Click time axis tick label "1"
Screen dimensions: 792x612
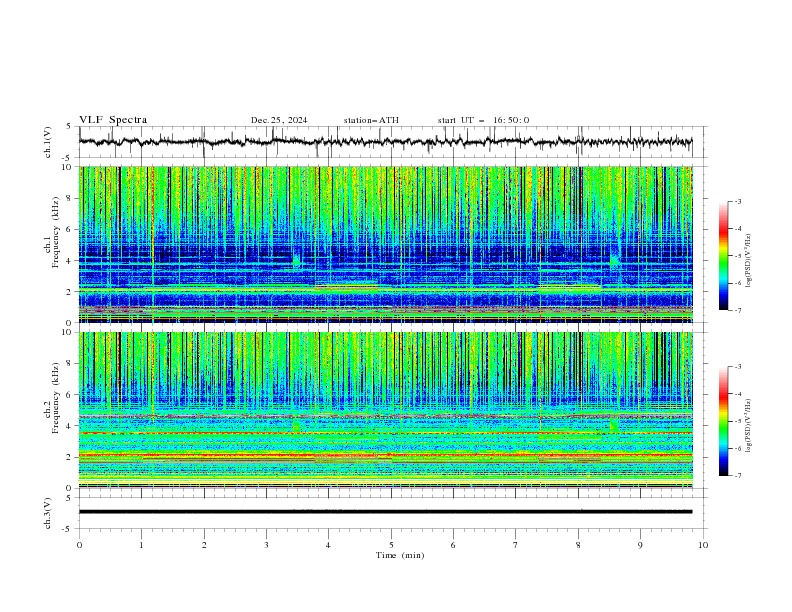[141, 545]
